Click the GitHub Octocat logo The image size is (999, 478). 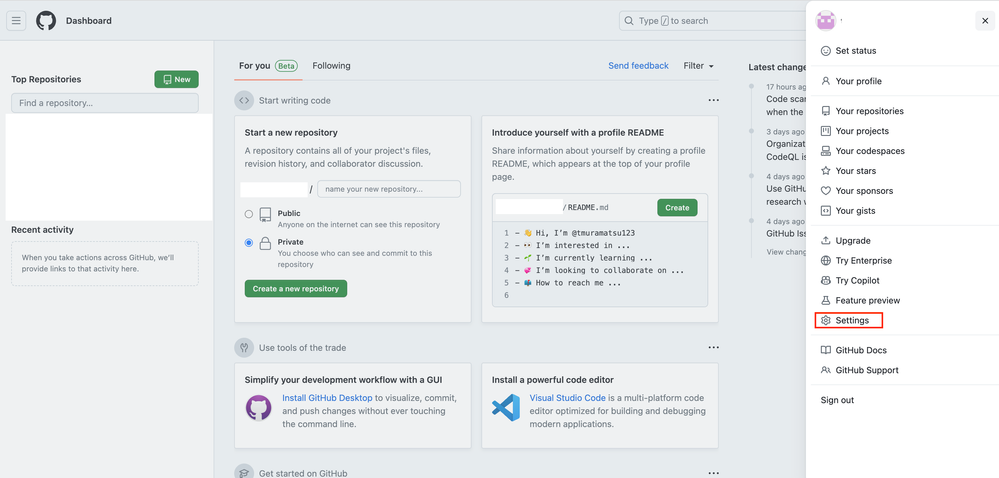[x=46, y=21]
